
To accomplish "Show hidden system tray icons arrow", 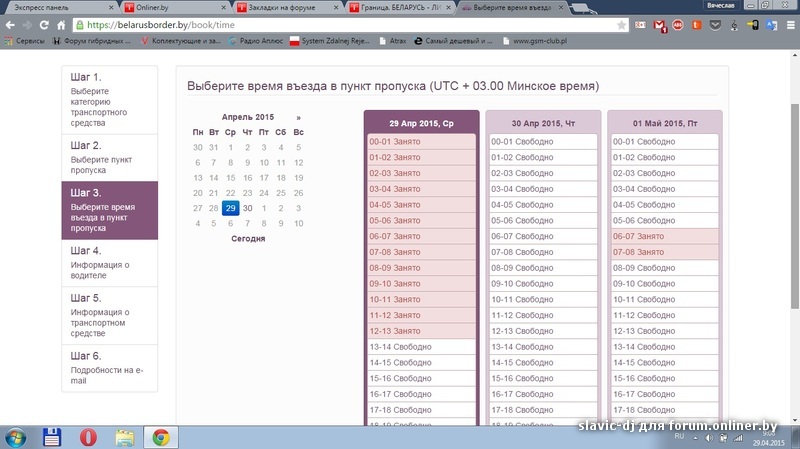I will (695, 438).
